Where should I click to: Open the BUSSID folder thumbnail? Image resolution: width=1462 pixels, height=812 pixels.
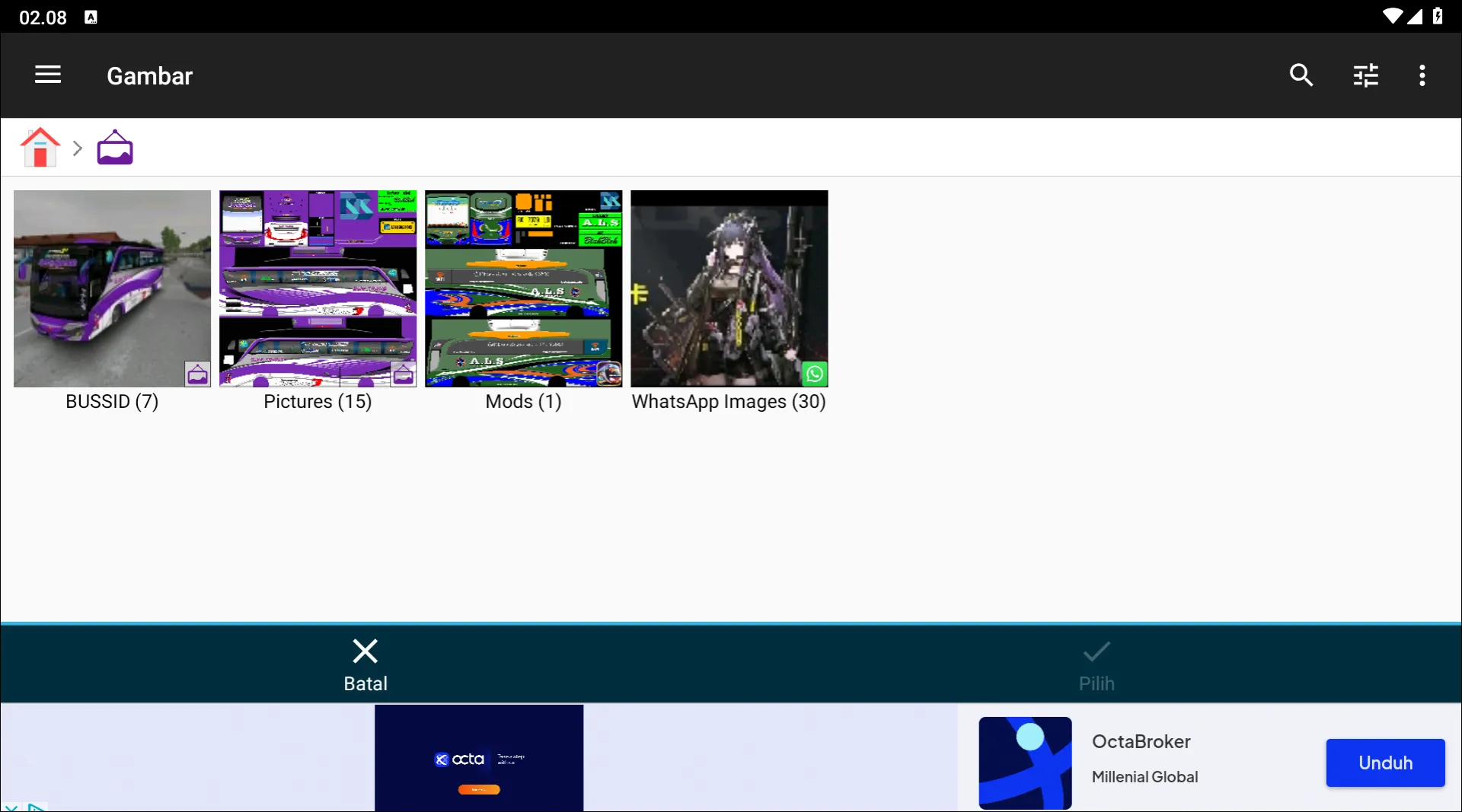click(x=112, y=288)
